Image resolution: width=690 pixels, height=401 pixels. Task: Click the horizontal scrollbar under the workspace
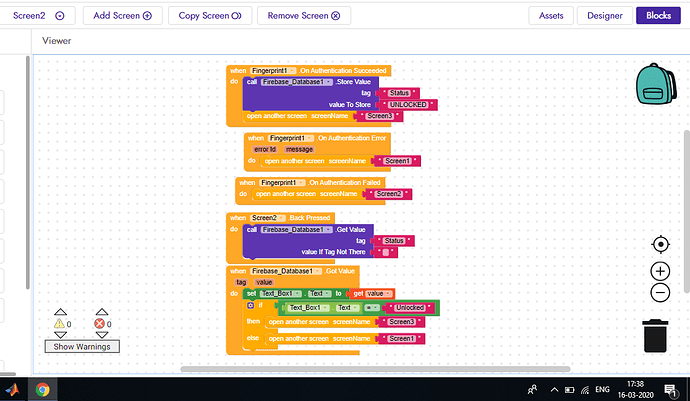click(x=375, y=369)
